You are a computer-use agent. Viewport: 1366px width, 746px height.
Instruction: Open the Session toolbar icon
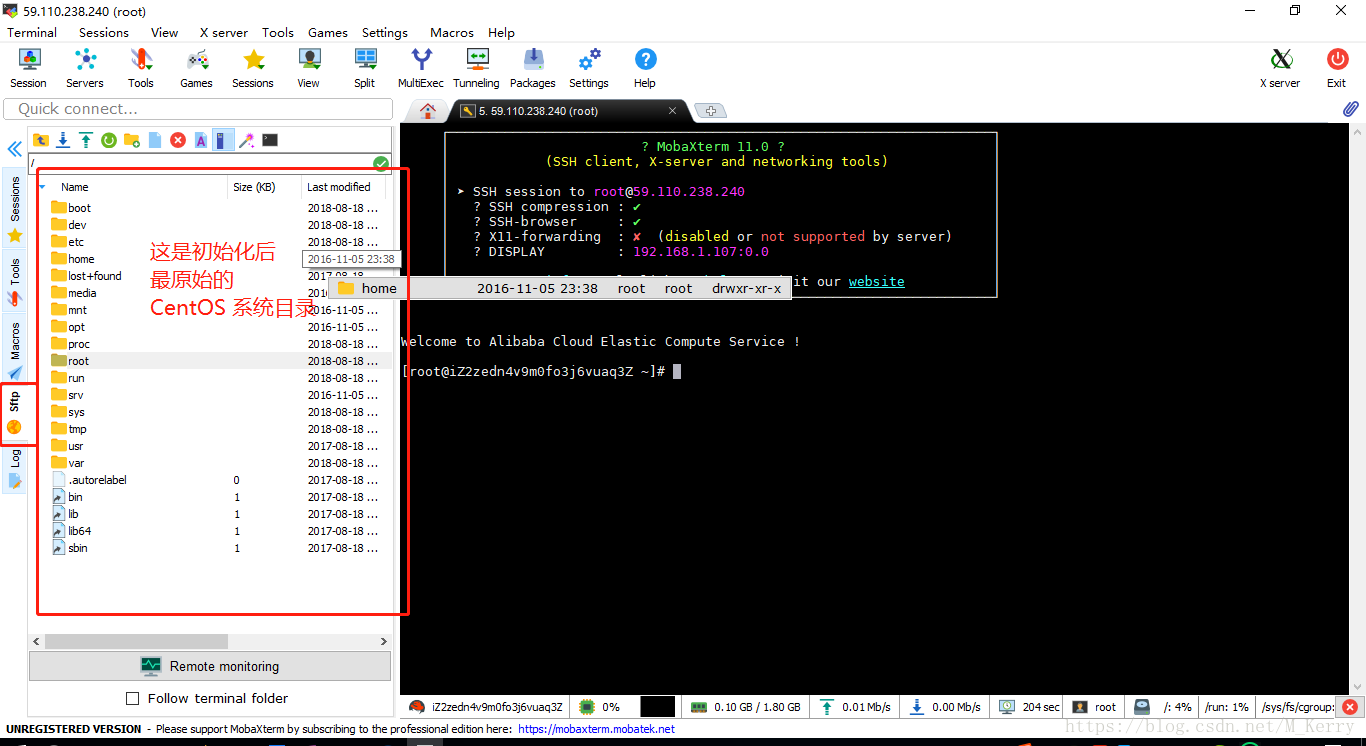(x=28, y=68)
